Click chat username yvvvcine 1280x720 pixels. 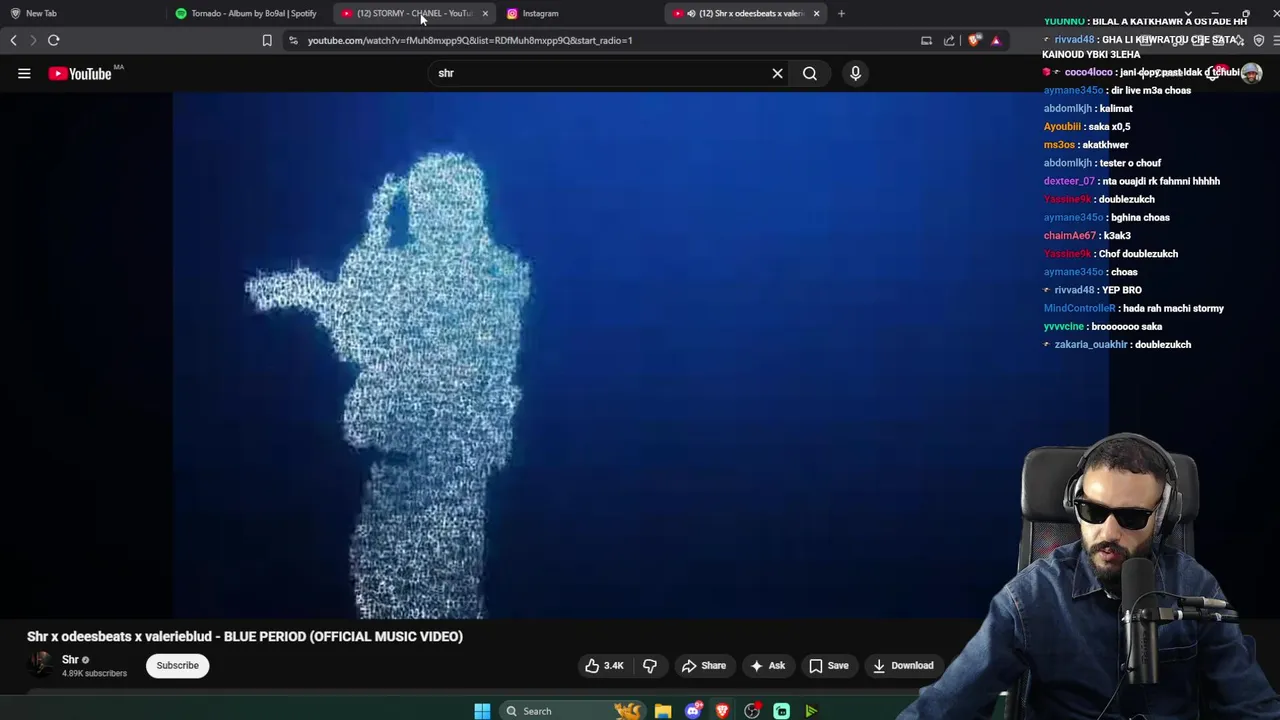(1064, 326)
